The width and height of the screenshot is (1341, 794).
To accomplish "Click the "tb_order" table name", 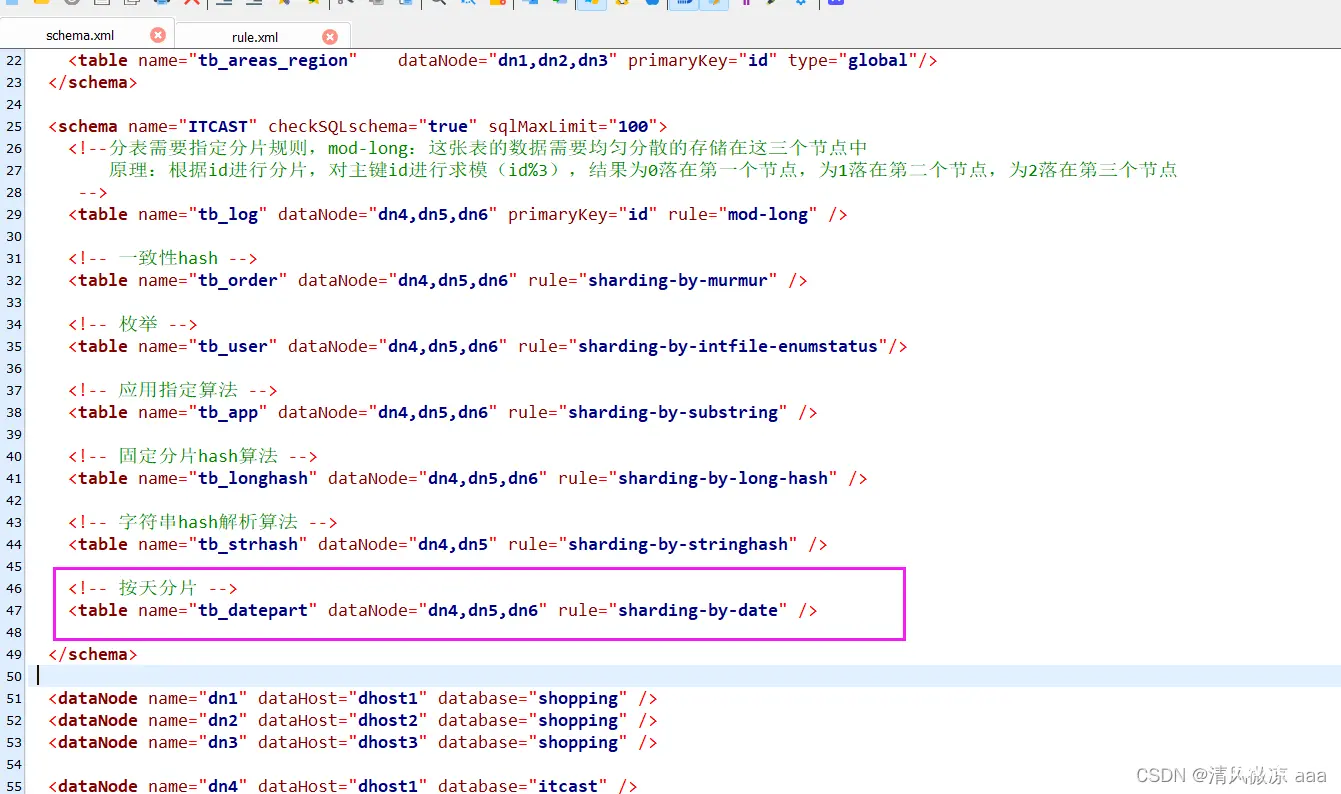I will 238,280.
